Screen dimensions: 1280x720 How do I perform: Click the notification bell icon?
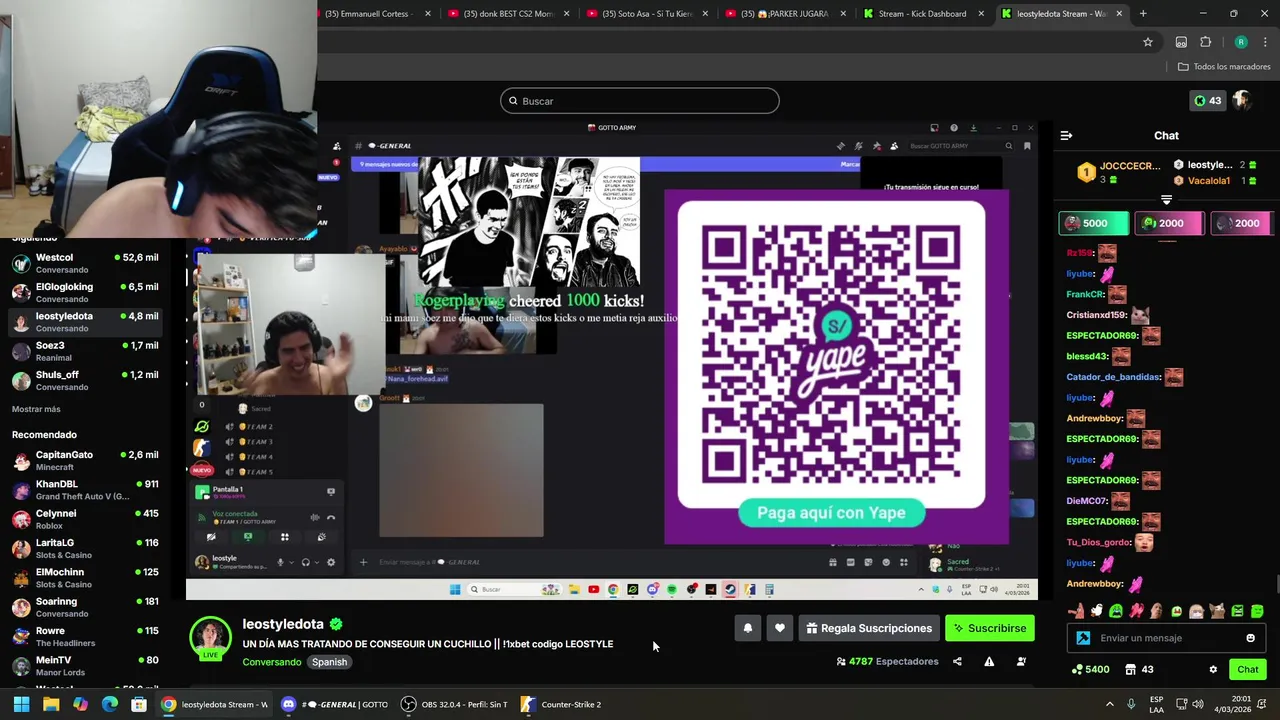[x=747, y=628]
